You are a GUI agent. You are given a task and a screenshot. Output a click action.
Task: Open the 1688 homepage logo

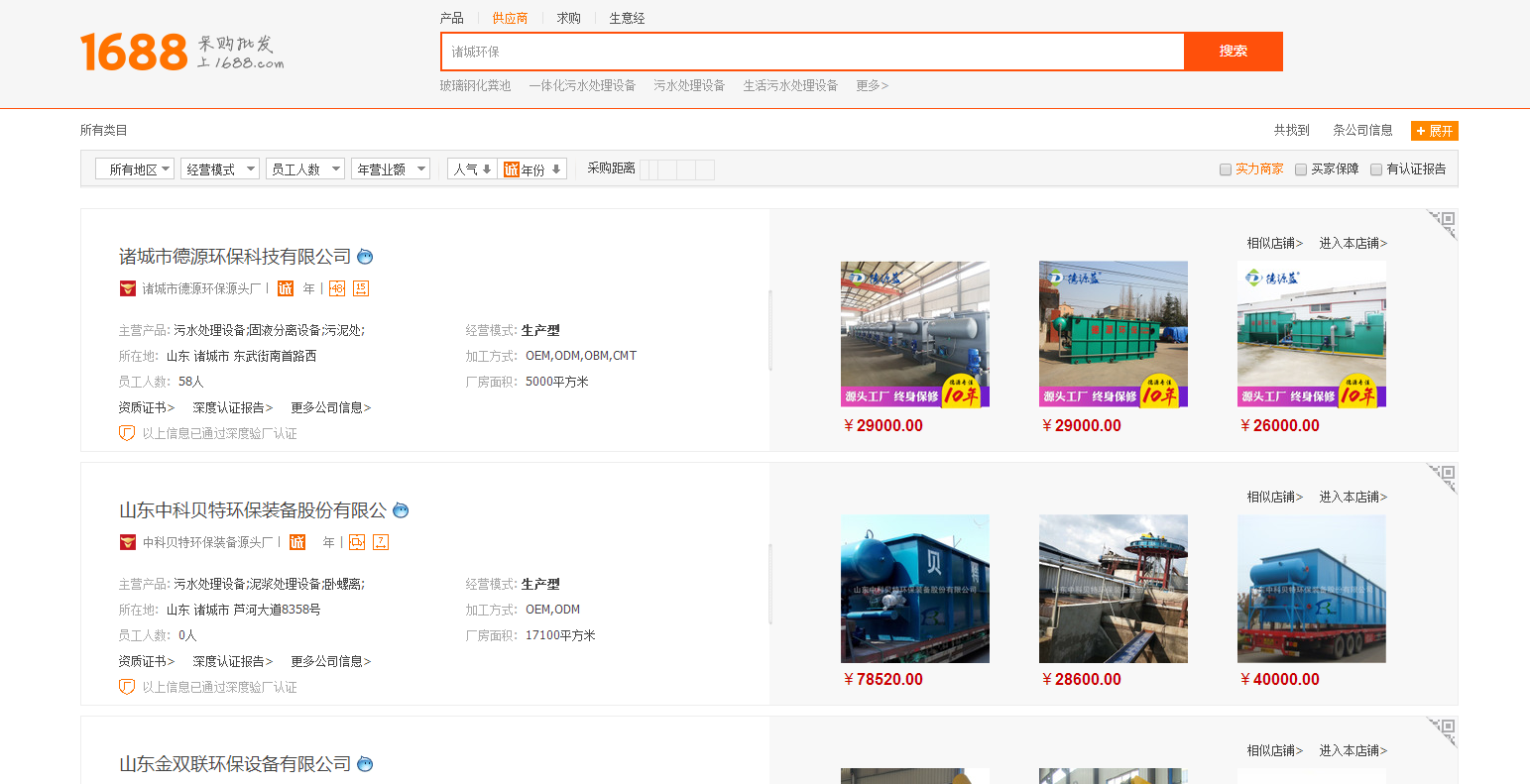click(x=181, y=52)
